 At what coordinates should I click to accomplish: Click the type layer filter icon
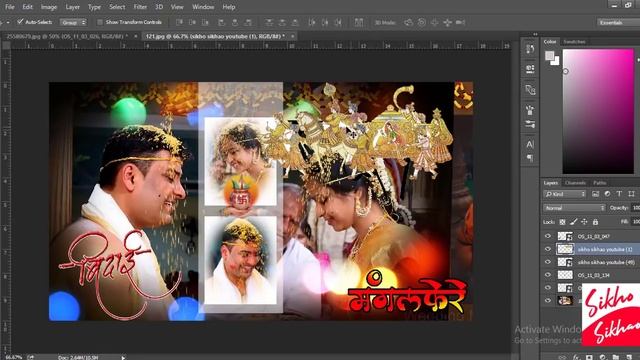(x=619, y=194)
